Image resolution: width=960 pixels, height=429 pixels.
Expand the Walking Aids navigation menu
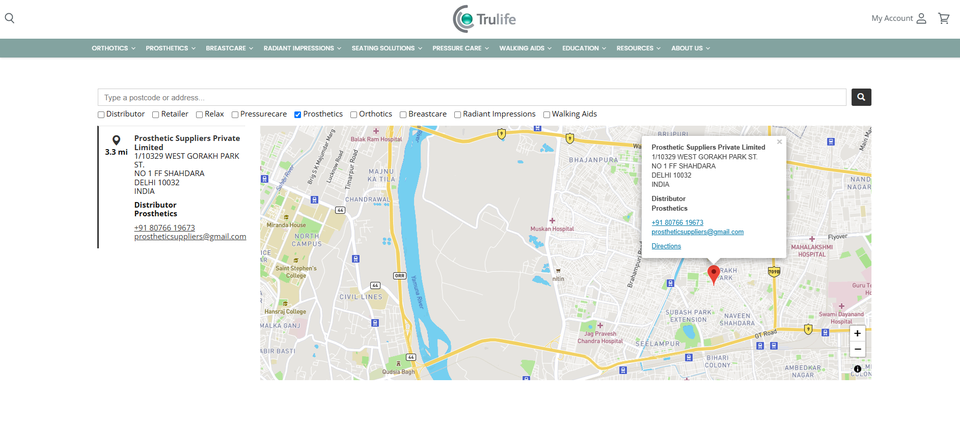pos(525,48)
